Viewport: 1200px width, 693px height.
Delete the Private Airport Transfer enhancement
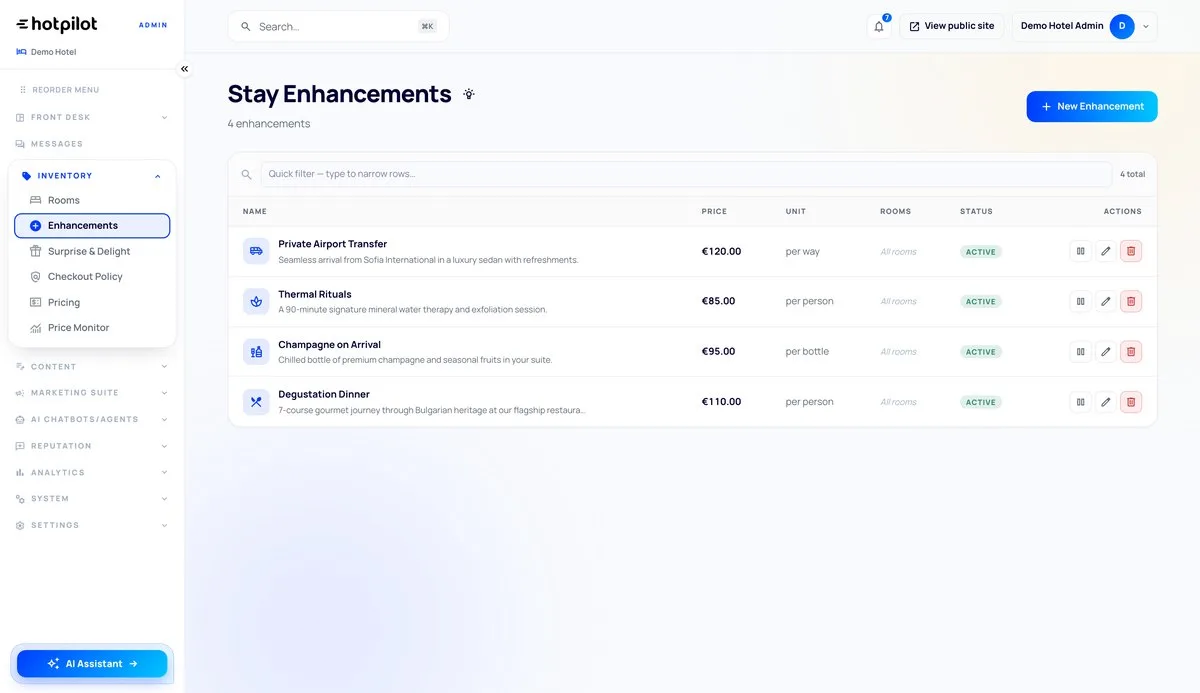[x=1131, y=251]
